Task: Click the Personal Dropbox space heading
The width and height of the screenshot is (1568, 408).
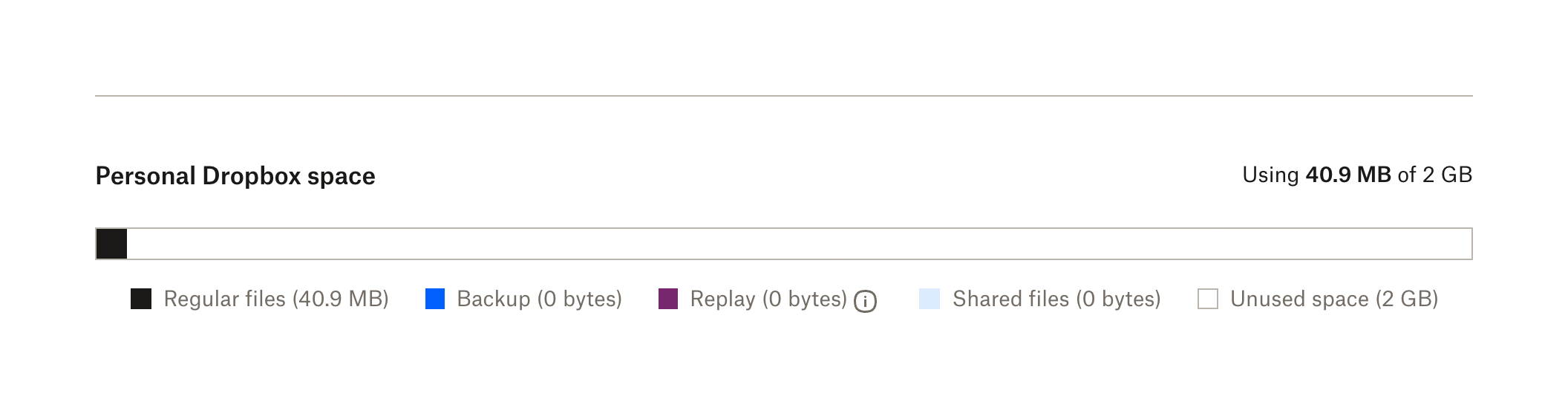Action: coord(235,176)
